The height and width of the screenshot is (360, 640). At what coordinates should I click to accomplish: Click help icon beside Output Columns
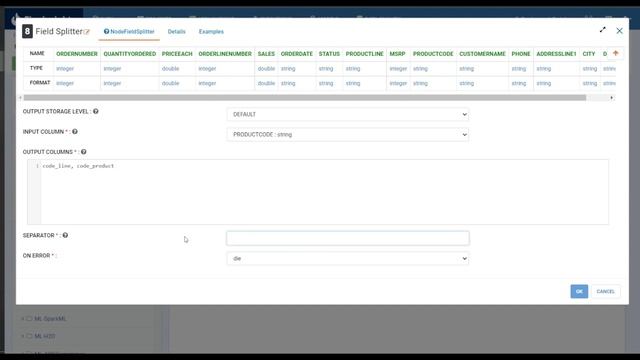[x=83, y=151]
